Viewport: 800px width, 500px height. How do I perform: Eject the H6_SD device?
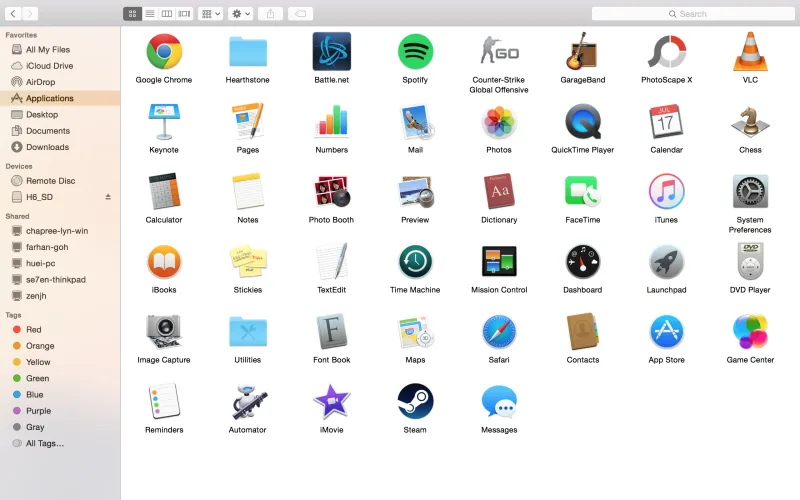108,197
